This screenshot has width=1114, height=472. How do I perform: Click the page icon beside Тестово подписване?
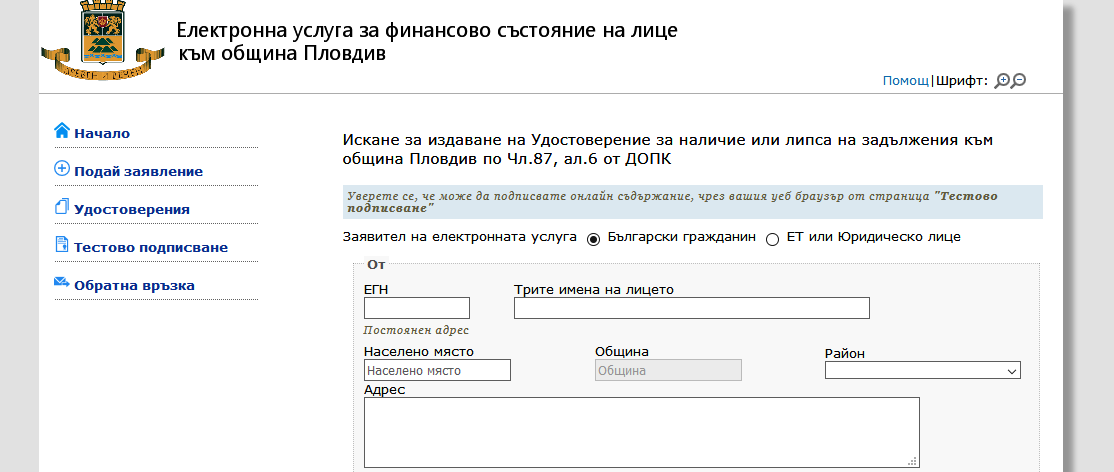click(62, 245)
